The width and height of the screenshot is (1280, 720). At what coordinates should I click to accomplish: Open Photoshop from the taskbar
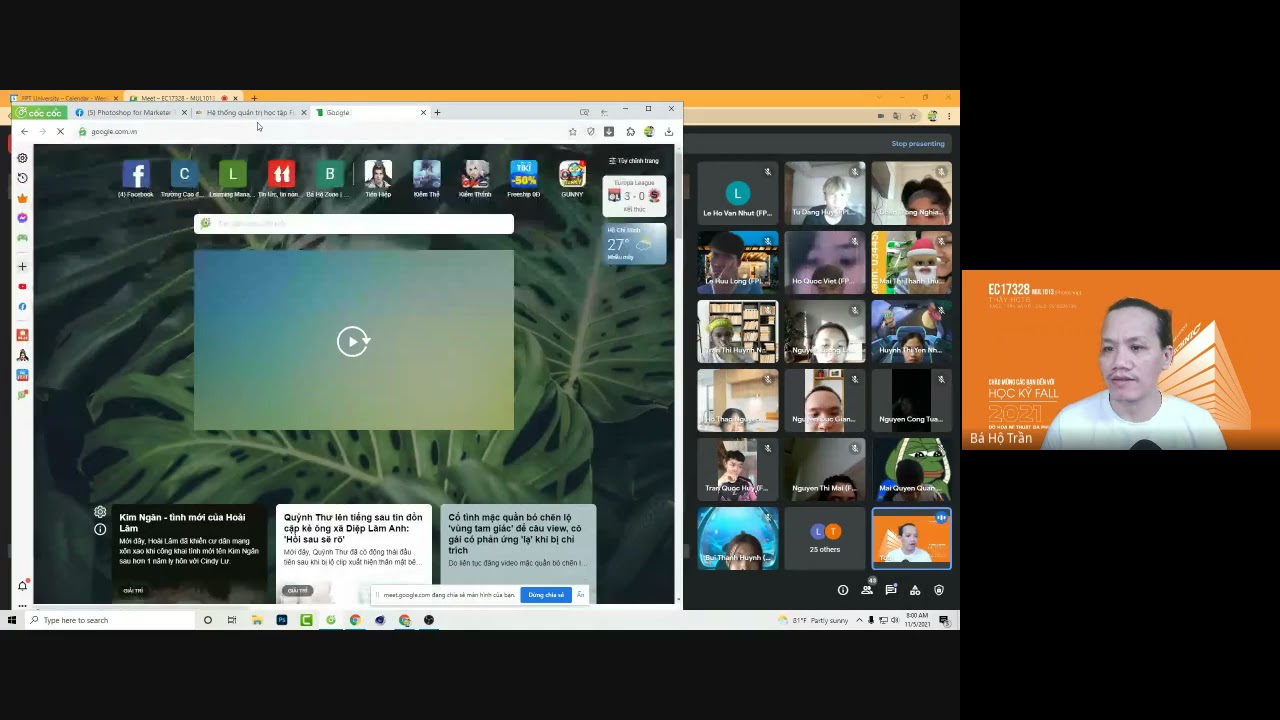click(281, 620)
